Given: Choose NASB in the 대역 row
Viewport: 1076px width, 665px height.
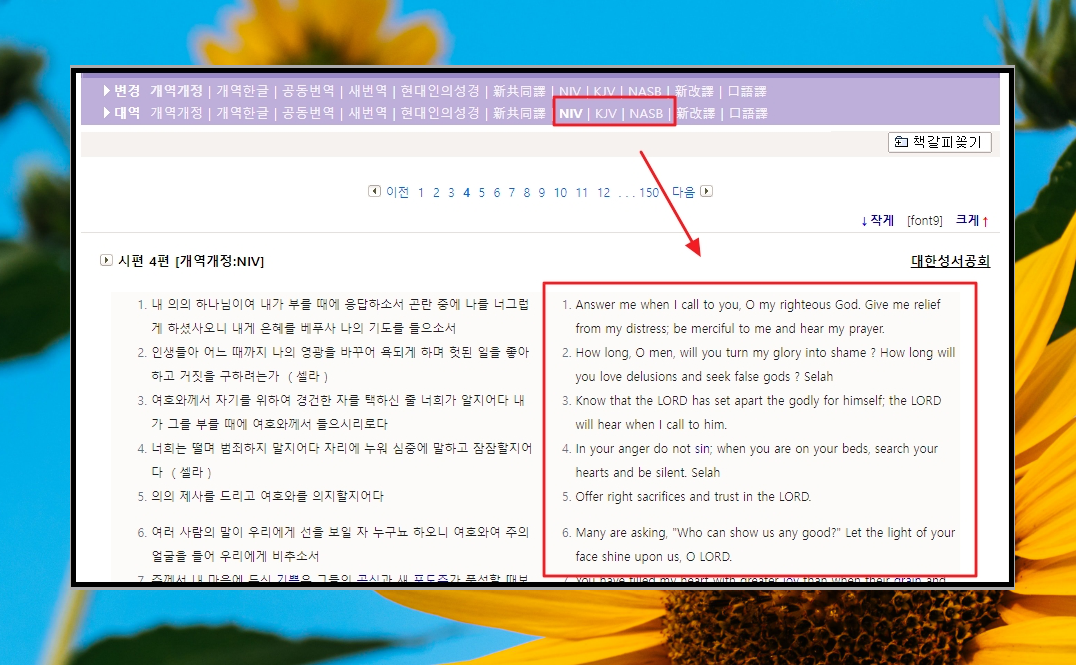Looking at the screenshot, I should (646, 113).
